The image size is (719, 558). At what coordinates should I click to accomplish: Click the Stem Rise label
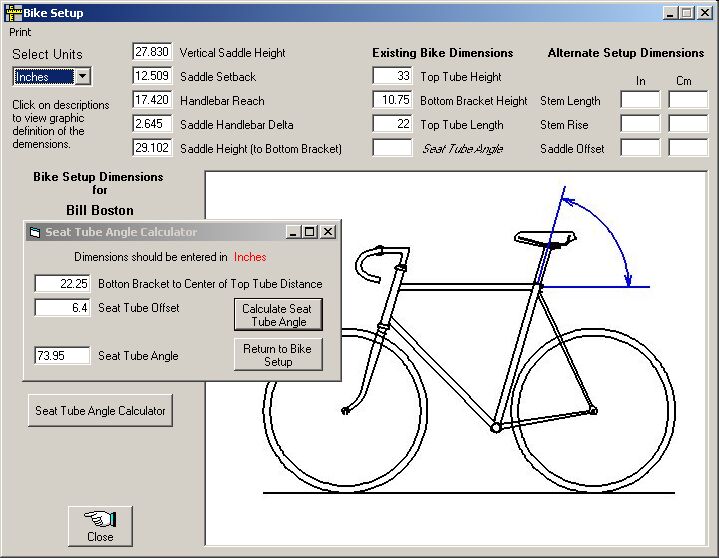tap(564, 125)
